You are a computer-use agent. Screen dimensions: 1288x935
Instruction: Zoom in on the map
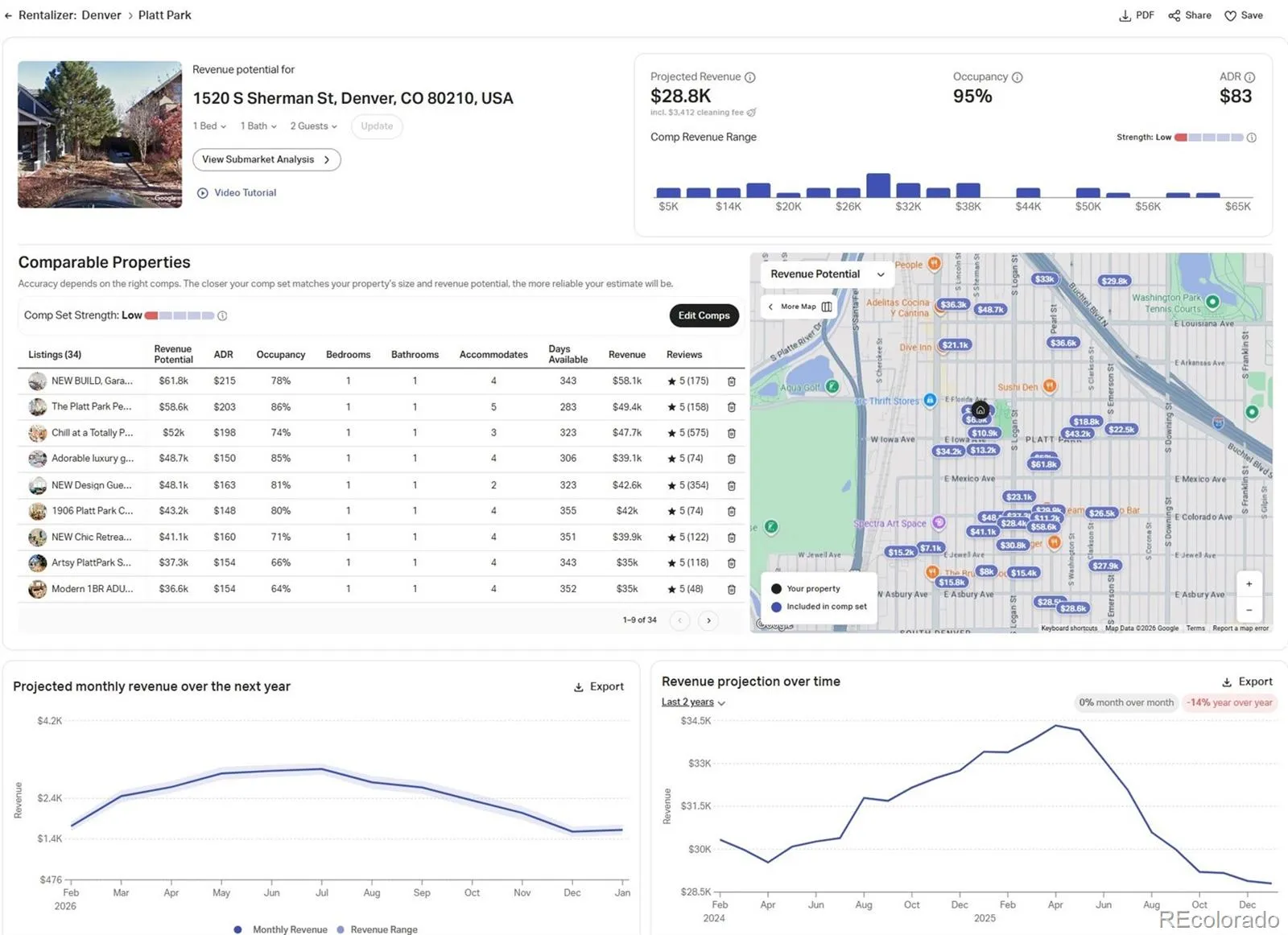pyautogui.click(x=1249, y=584)
